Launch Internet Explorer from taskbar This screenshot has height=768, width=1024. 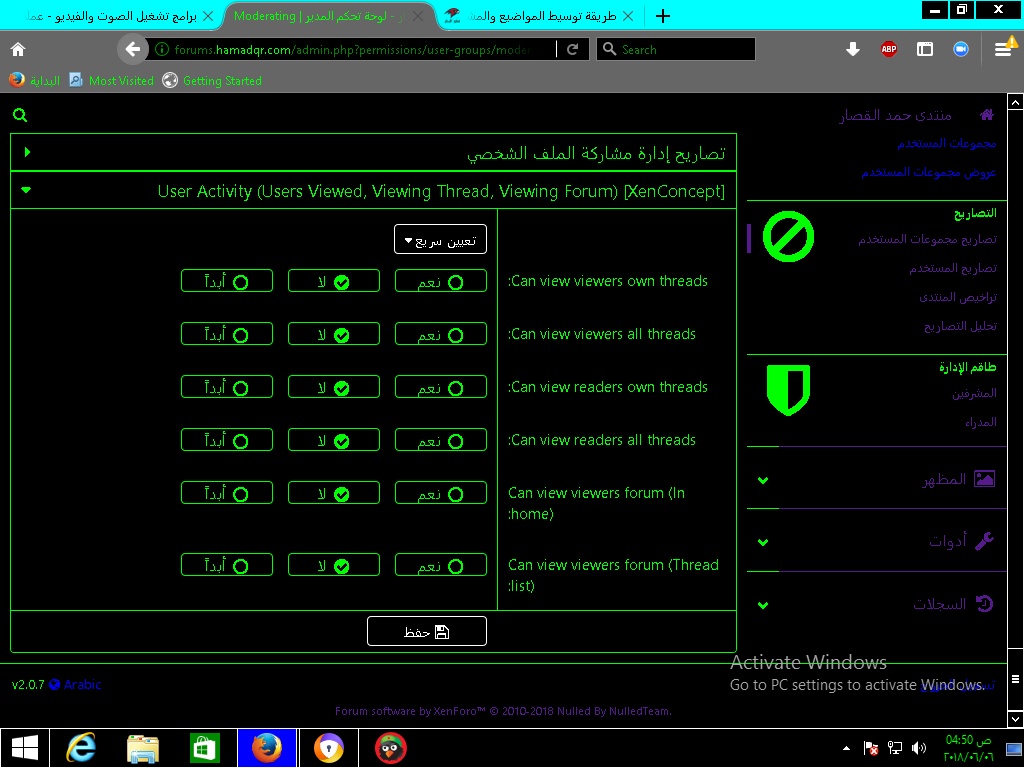pyautogui.click(x=80, y=747)
